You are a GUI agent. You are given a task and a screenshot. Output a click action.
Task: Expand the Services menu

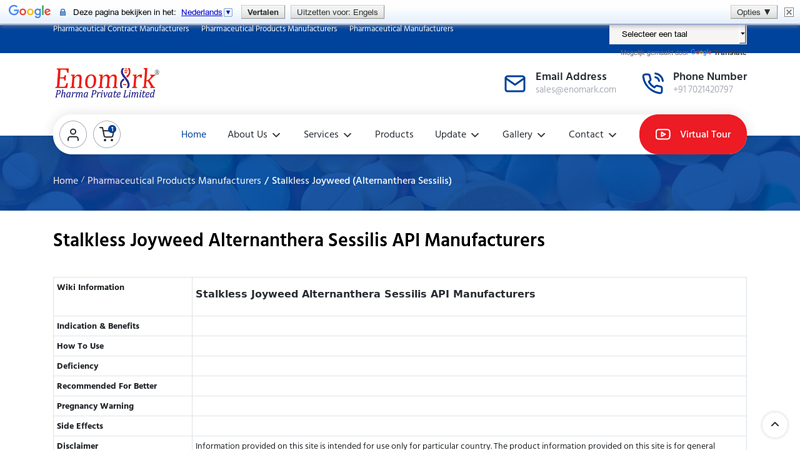pyautogui.click(x=327, y=134)
